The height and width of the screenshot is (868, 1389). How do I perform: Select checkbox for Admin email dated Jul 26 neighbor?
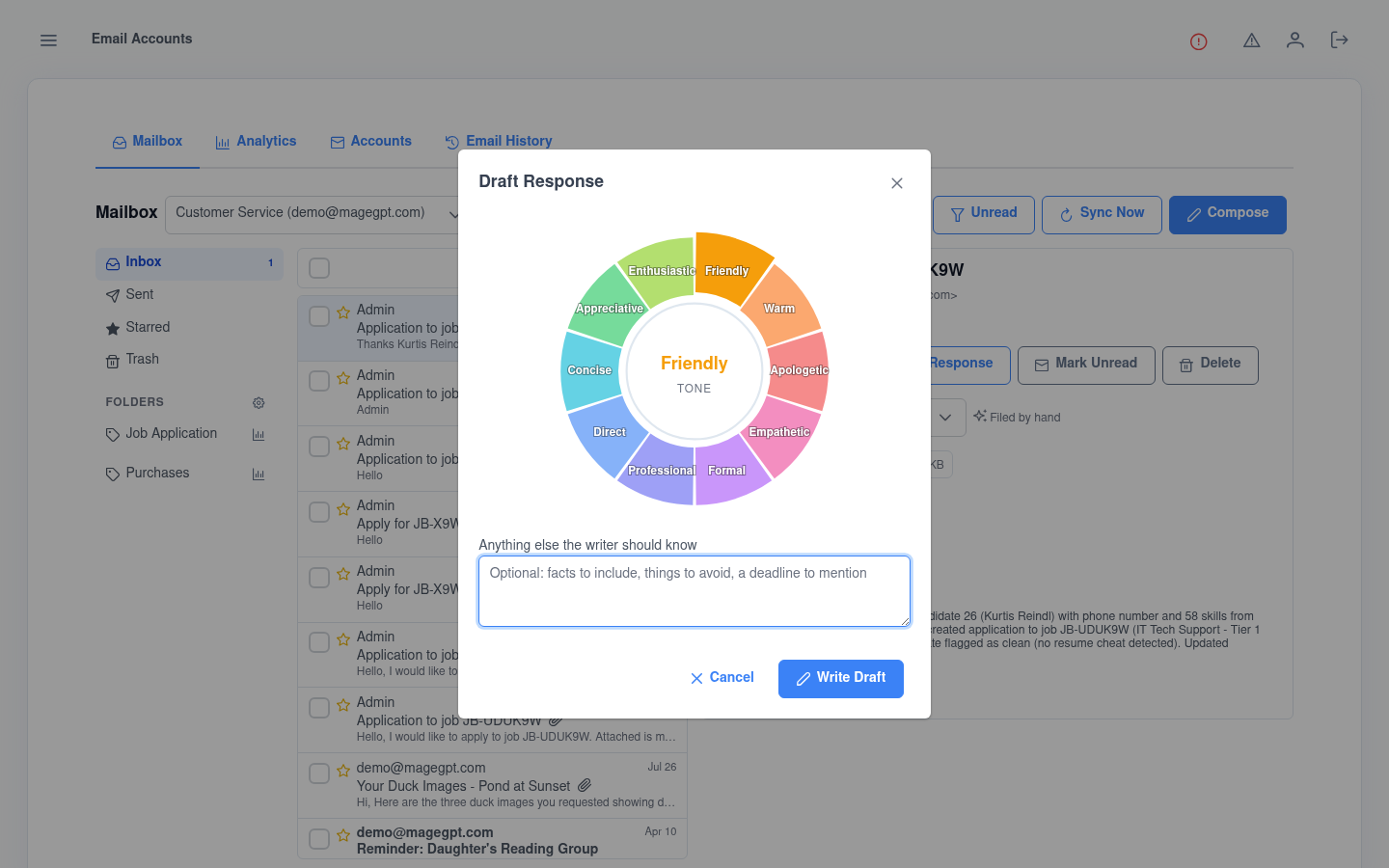(x=319, y=708)
